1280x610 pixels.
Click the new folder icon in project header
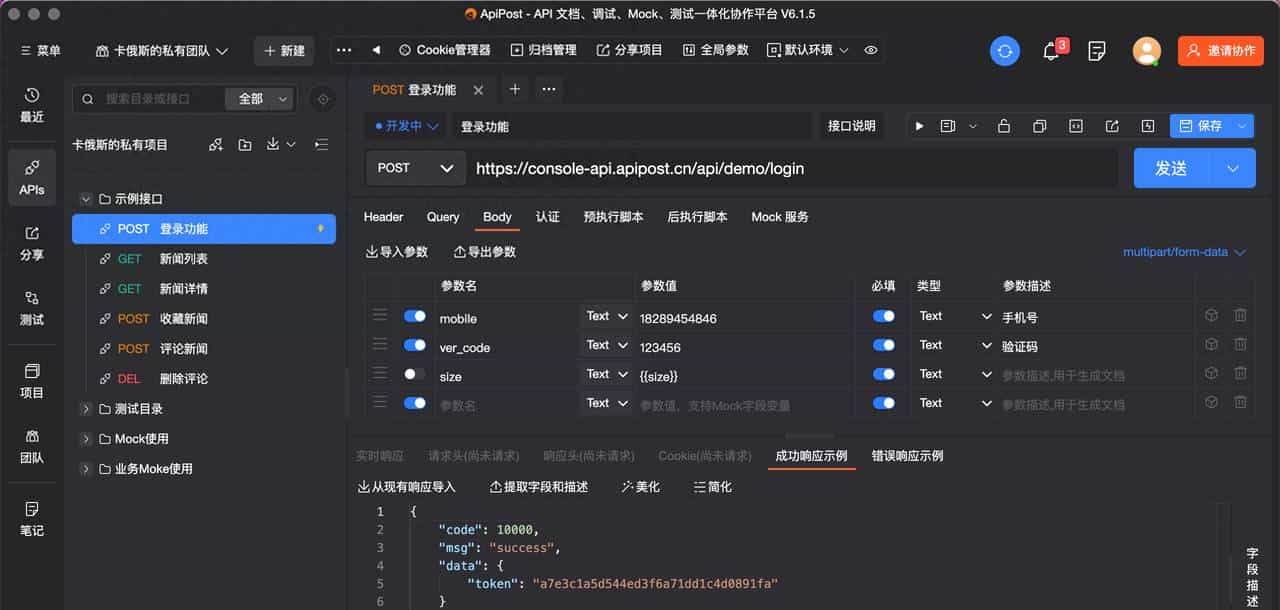[245, 145]
